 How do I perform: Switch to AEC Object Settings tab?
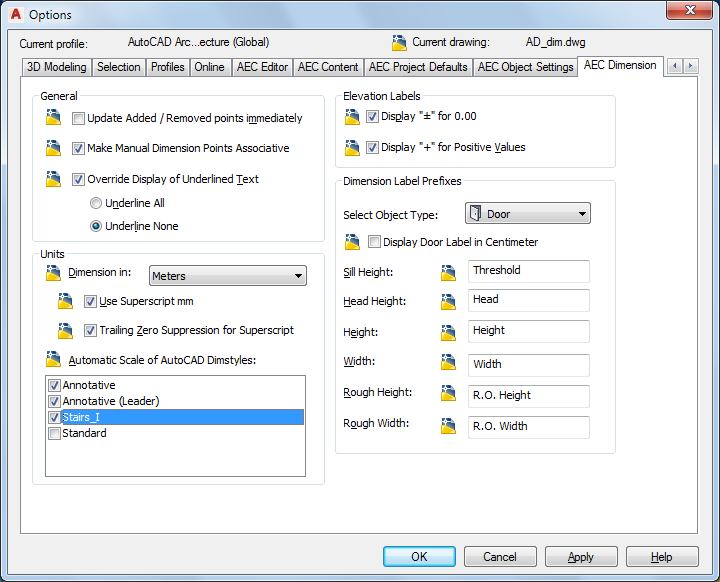click(x=525, y=67)
